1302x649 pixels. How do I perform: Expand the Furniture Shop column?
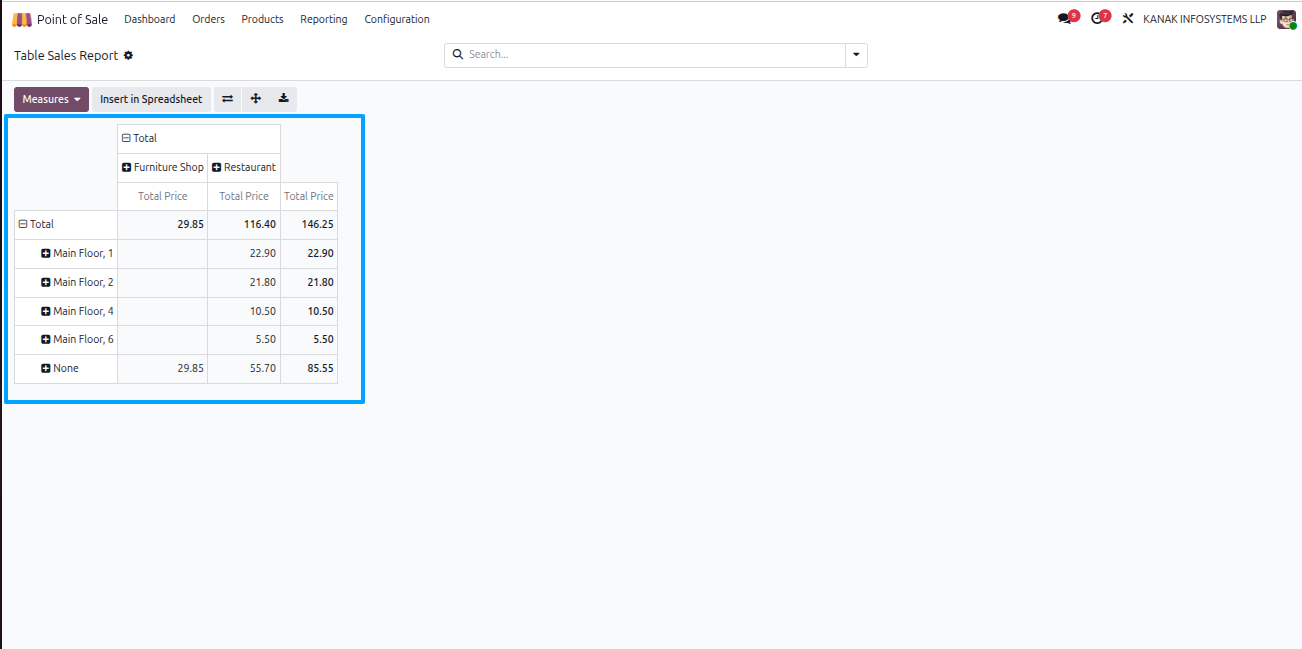[162, 167]
